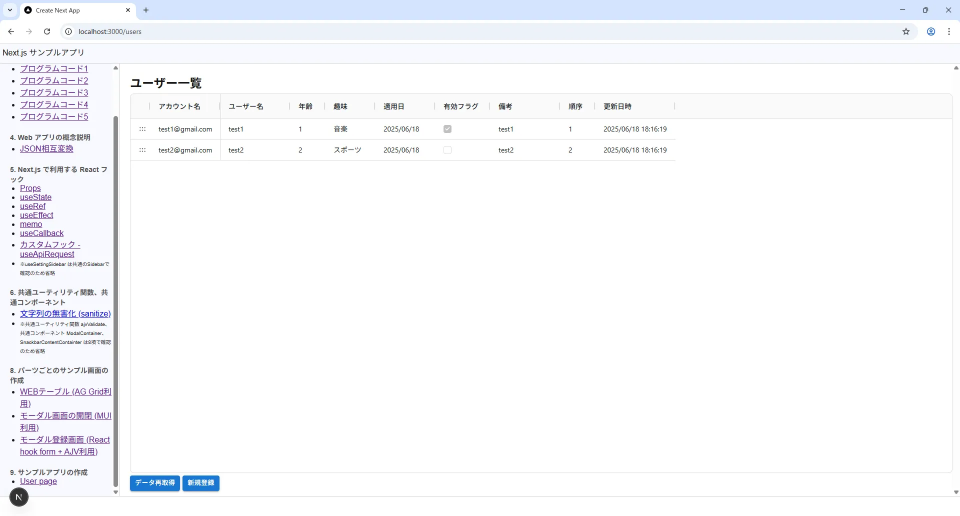Screen dimensions: 960x516
Task: Open the 文字列の無害化 (sanitize) link
Action: click(65, 313)
